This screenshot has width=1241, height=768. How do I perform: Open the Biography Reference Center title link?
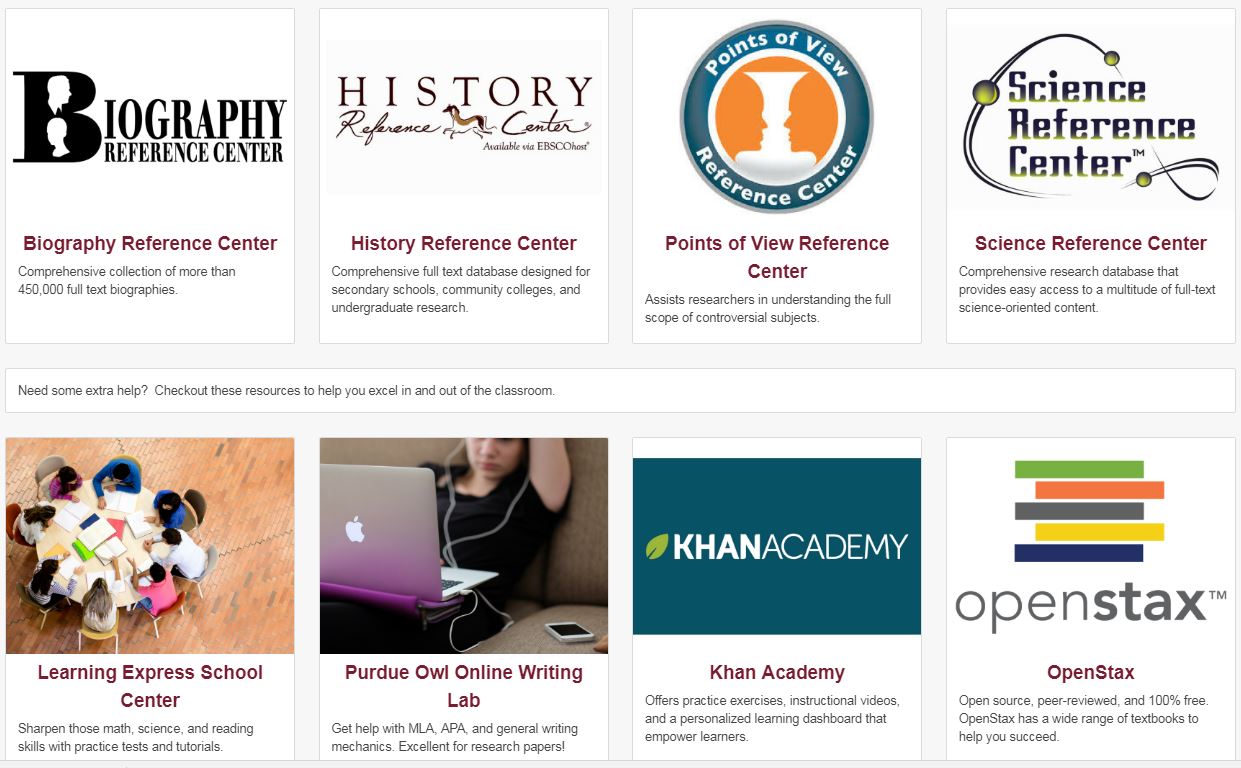pyautogui.click(x=150, y=243)
